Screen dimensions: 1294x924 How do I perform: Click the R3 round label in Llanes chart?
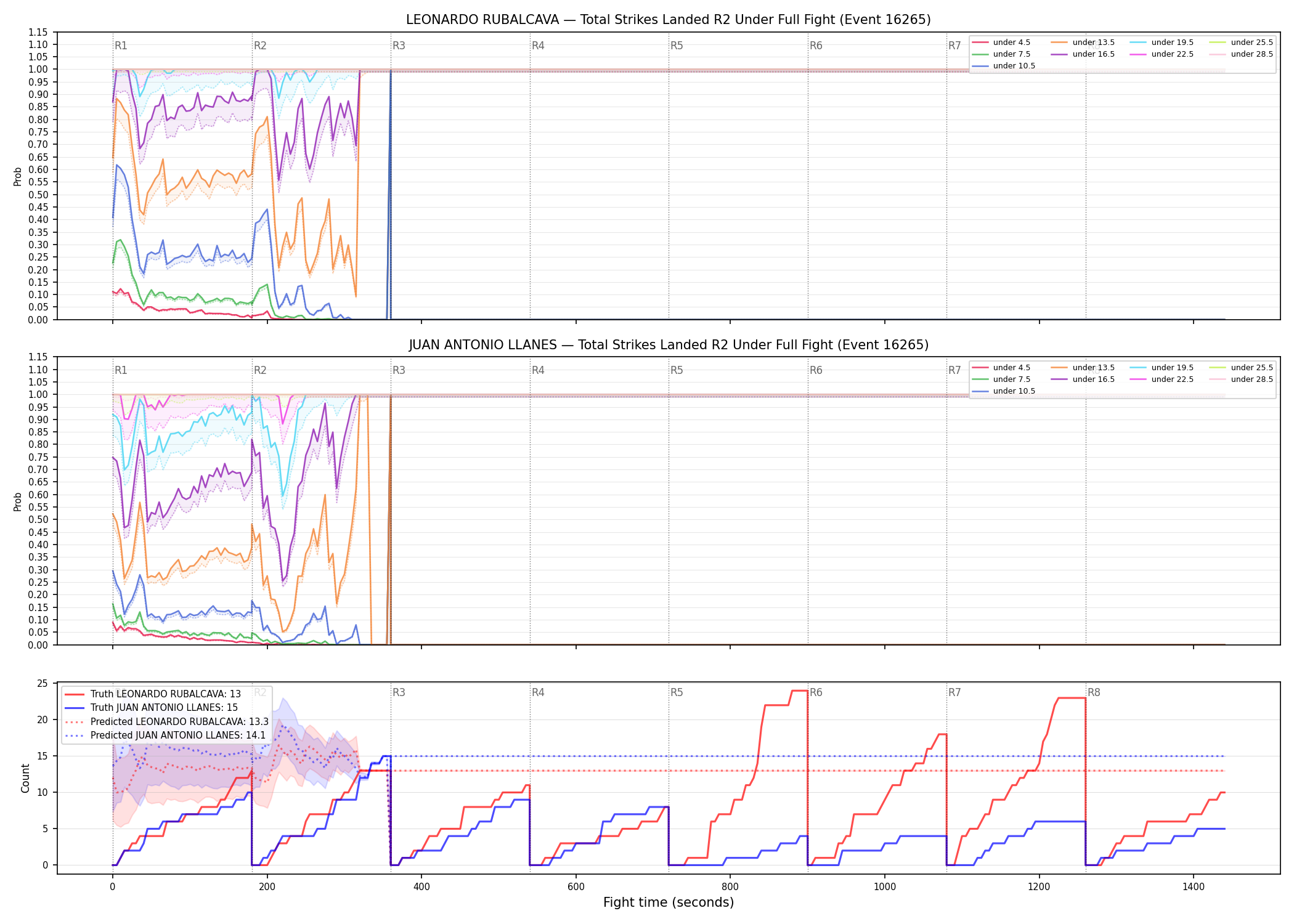click(399, 370)
